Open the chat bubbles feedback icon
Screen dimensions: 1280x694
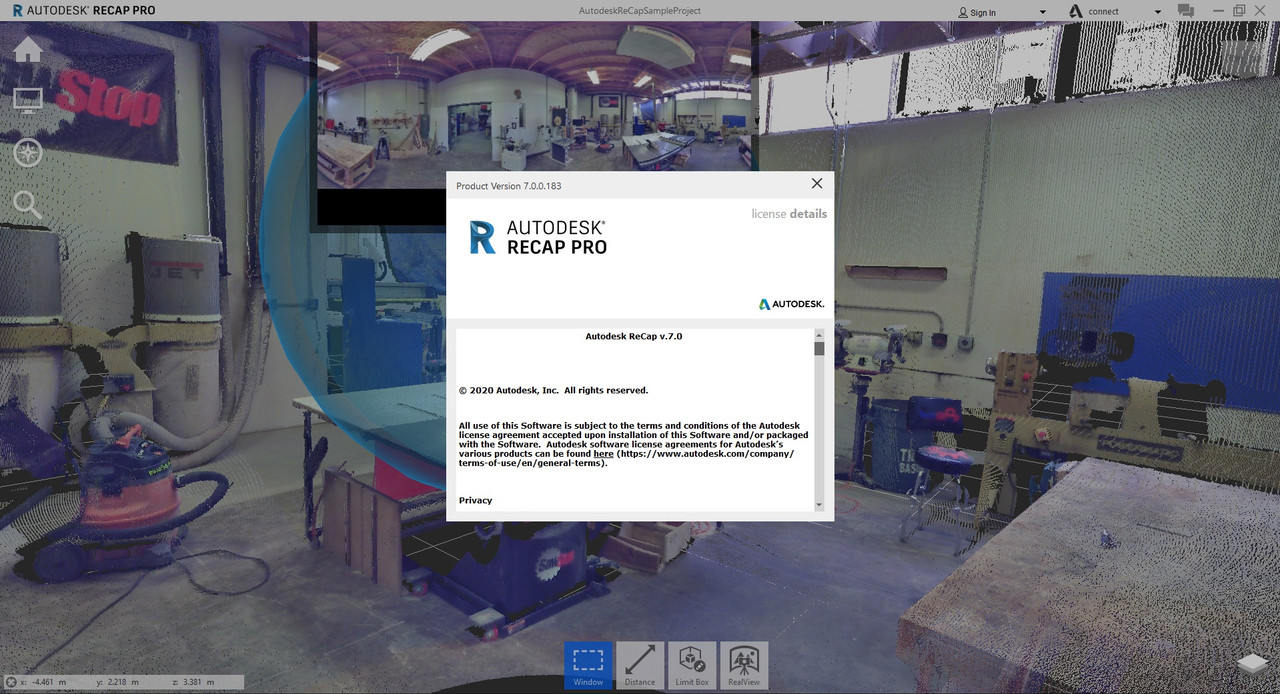tap(1186, 11)
